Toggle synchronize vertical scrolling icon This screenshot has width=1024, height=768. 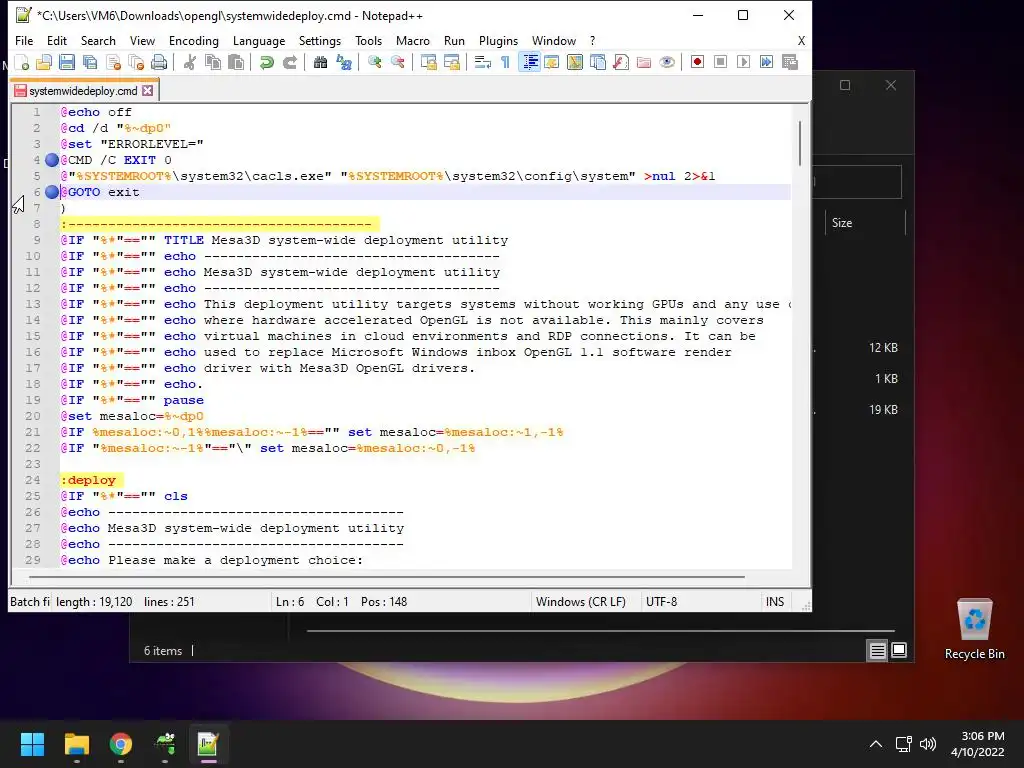coord(428,63)
